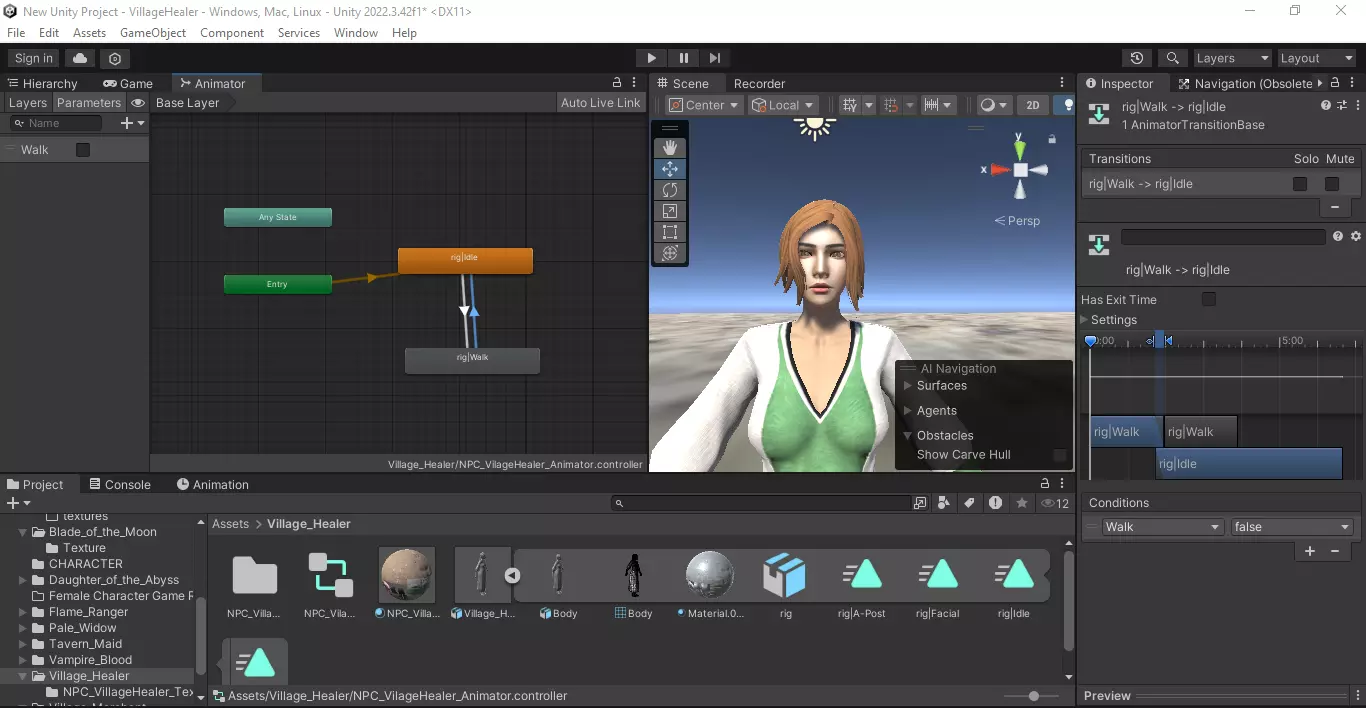Toggle scene view lock on orientation gizmo

[x=1052, y=139]
